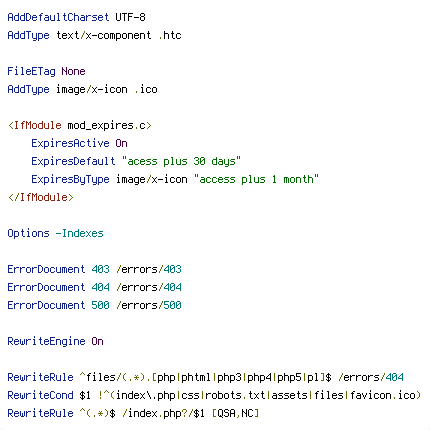This screenshot has width=430, height=430.
Task: Click the 500 error code number
Action: [100, 305]
